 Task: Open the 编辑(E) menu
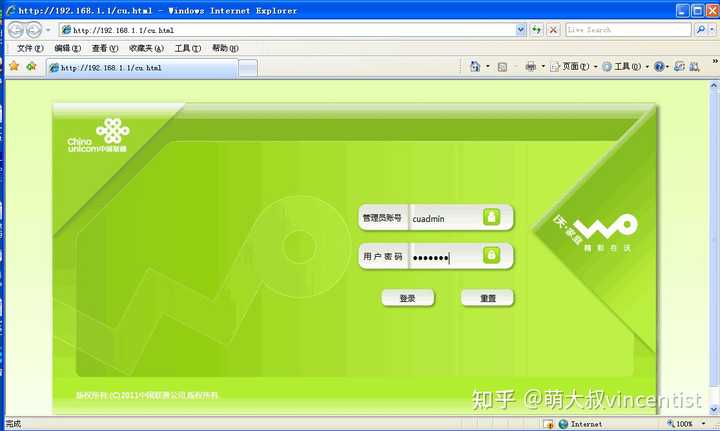(x=68, y=48)
